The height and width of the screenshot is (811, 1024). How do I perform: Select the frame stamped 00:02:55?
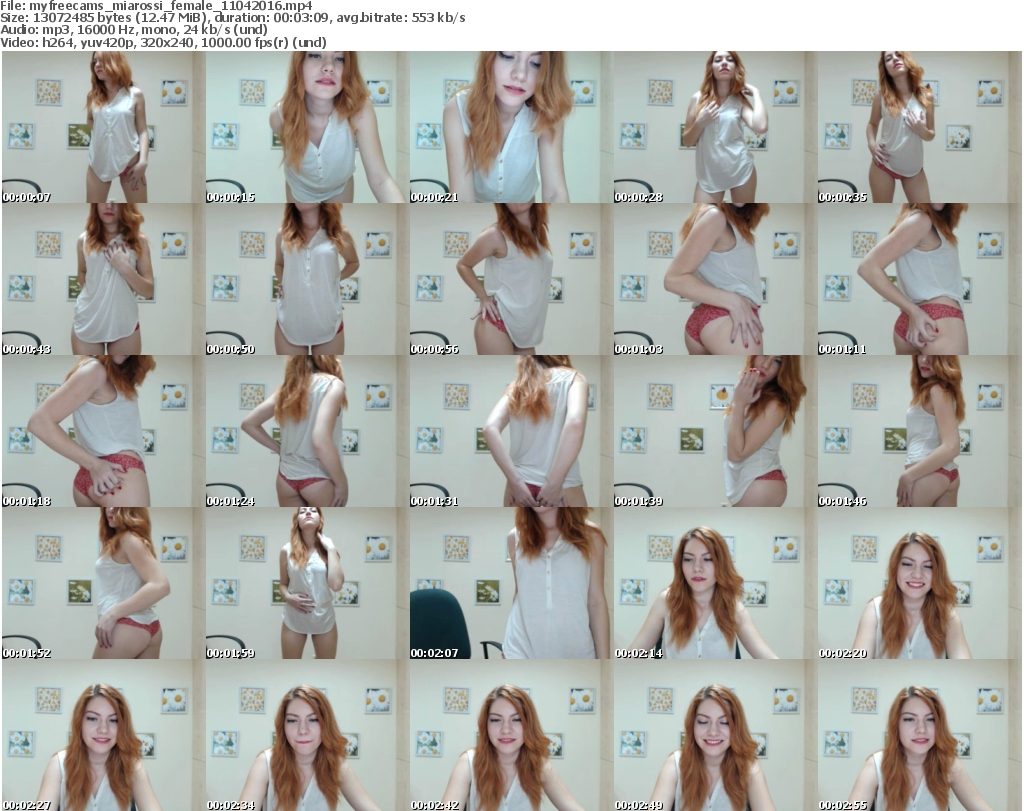coord(919,735)
